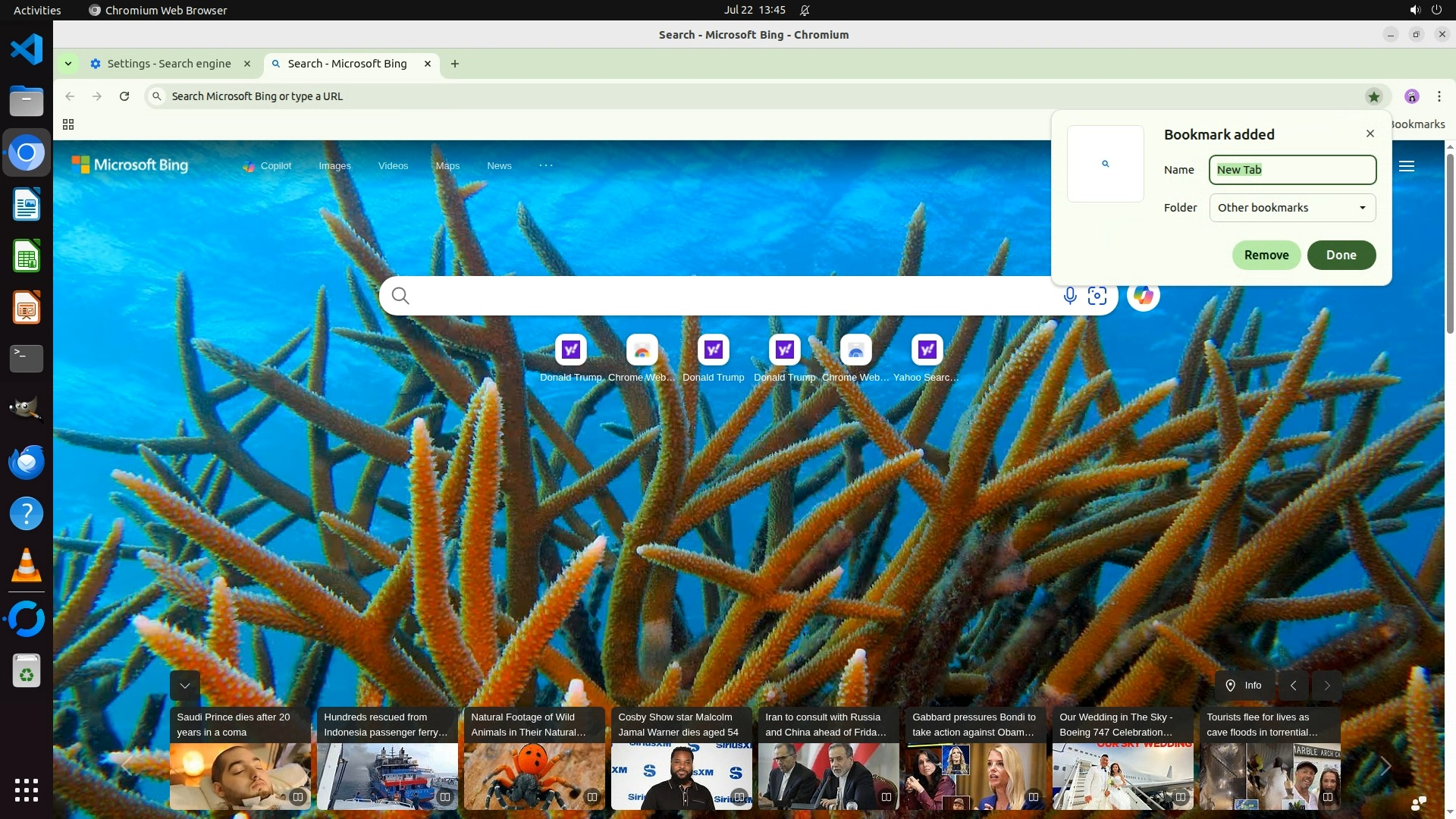
Task: Open Chromium three-dot menu
Action: 1439,96
